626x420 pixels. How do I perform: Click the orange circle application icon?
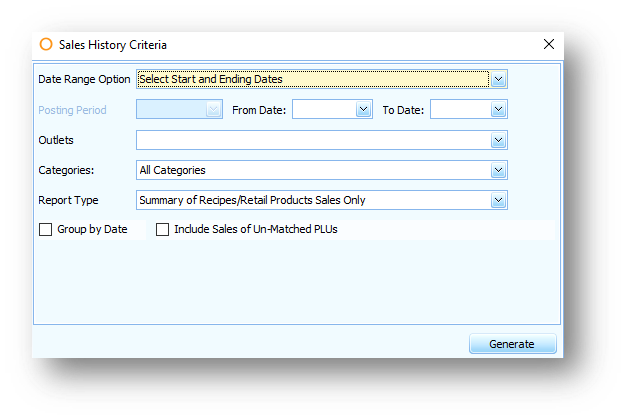pyautogui.click(x=46, y=44)
